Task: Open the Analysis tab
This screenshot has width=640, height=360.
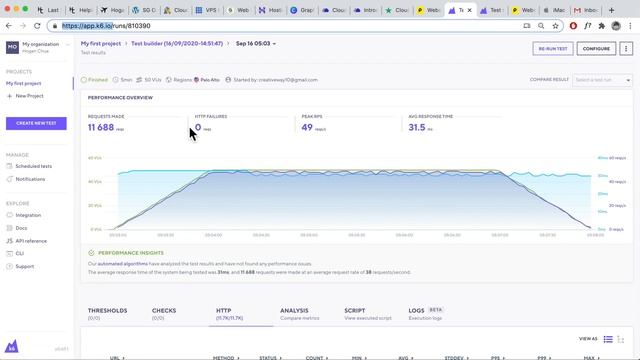Action: 300,313
